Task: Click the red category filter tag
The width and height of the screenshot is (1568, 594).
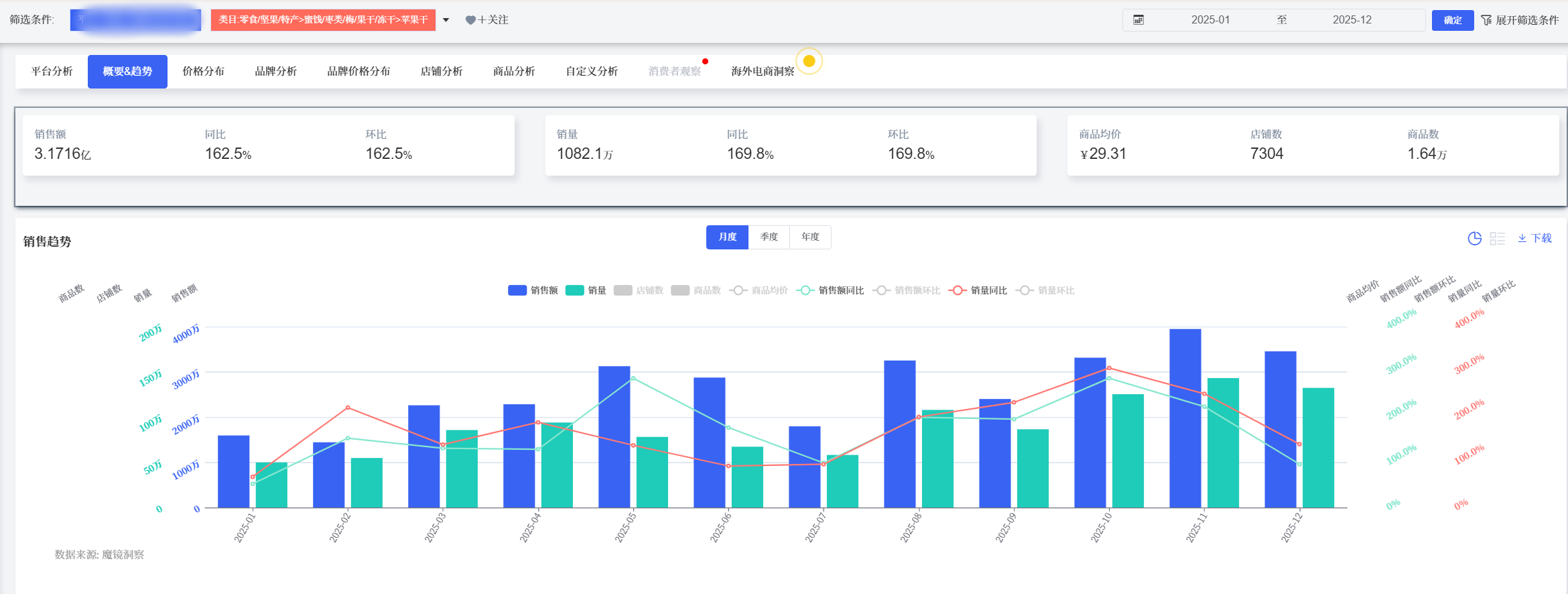Action: (x=323, y=20)
